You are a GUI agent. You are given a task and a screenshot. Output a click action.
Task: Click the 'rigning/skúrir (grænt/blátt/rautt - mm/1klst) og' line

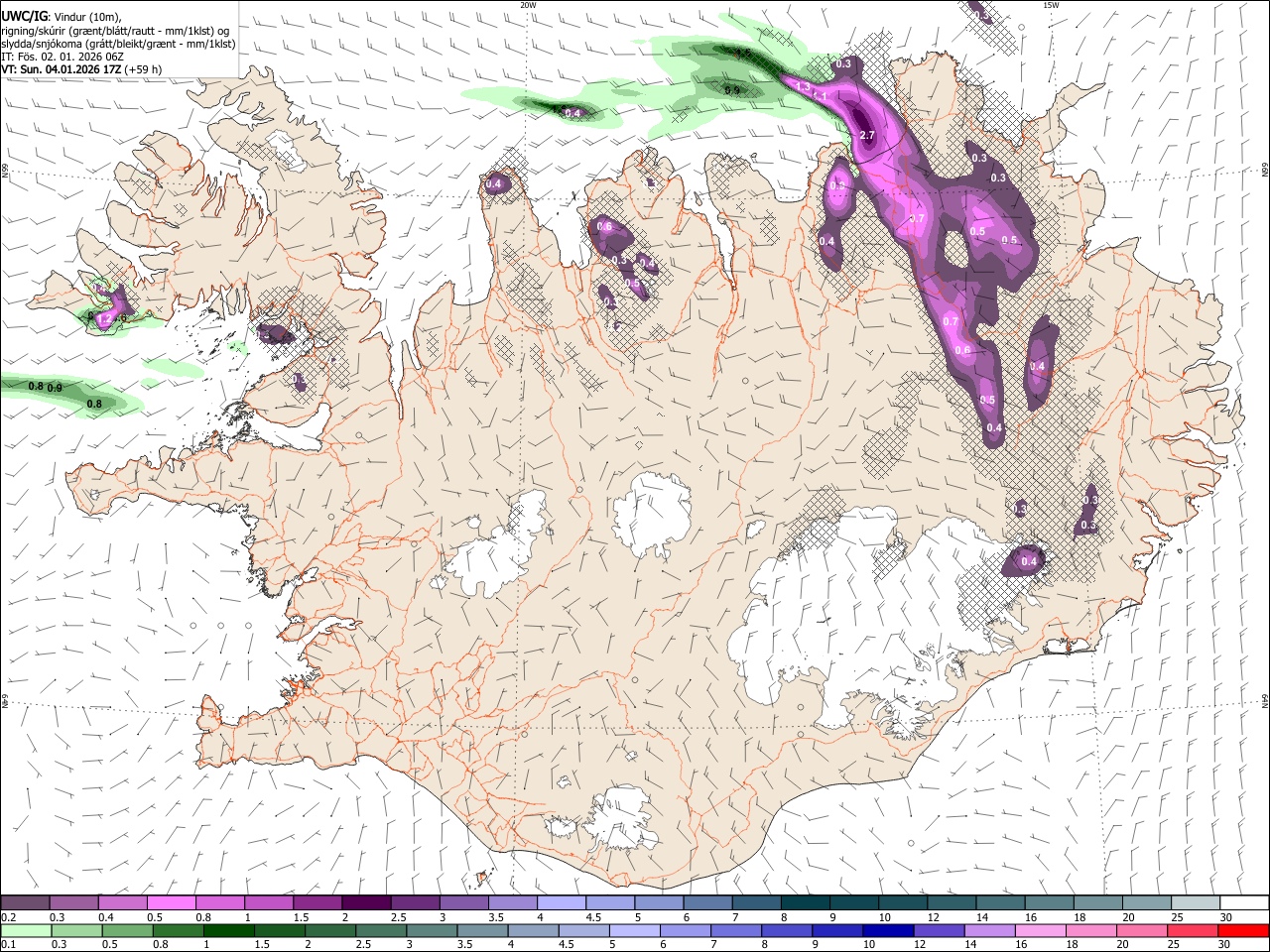pos(115,30)
